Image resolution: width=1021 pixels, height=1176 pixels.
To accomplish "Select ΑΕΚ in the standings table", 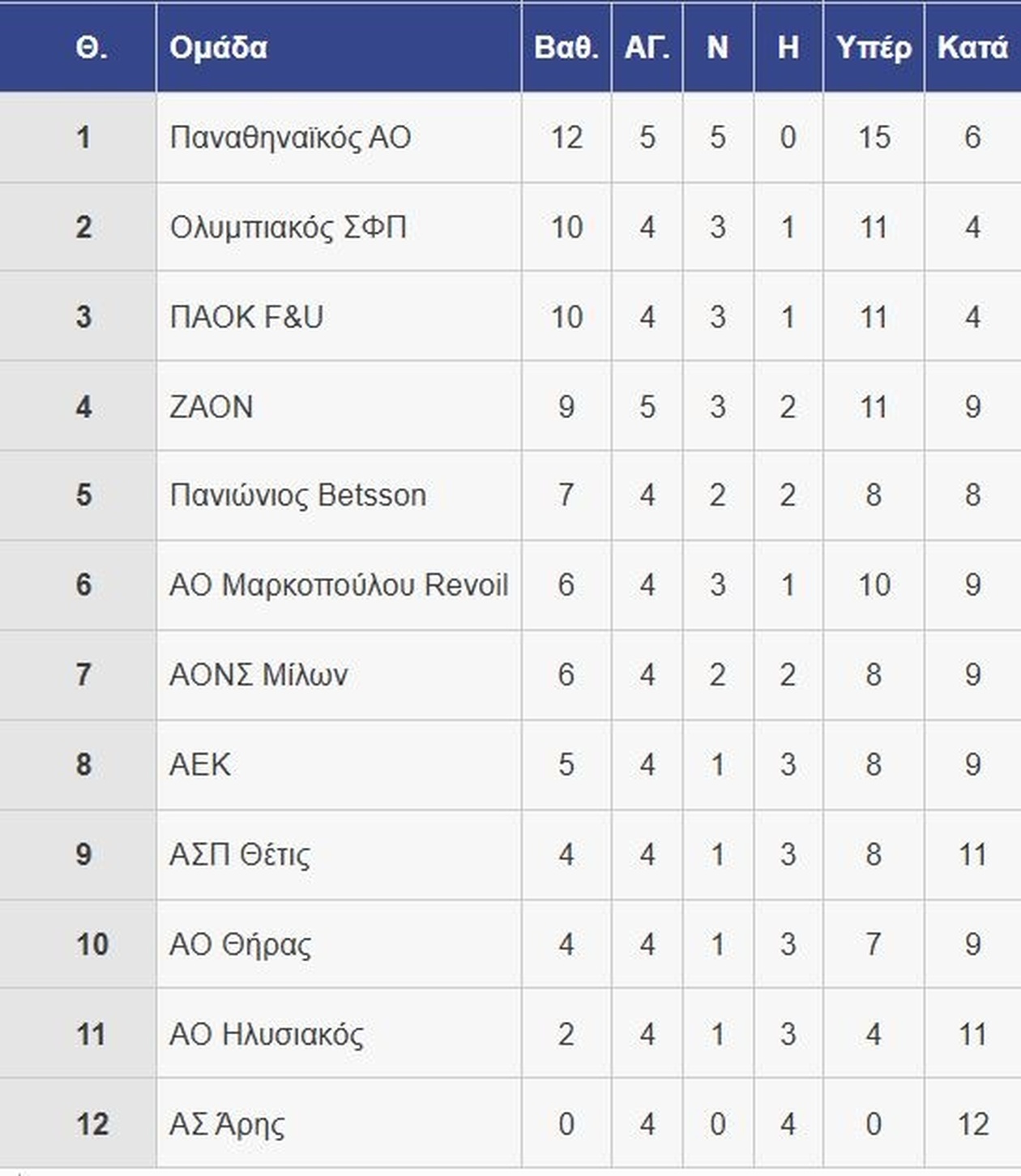I will 200,765.
